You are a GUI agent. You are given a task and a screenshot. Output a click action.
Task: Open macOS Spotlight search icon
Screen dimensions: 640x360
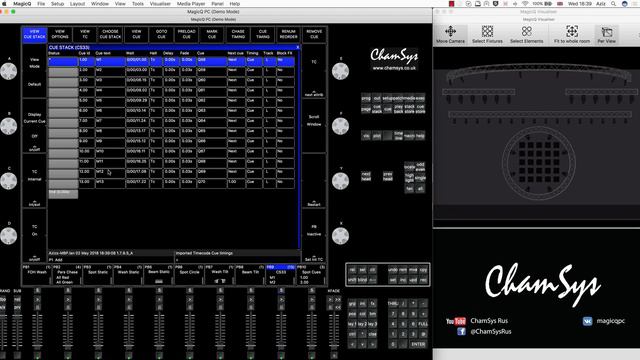[x=613, y=4]
